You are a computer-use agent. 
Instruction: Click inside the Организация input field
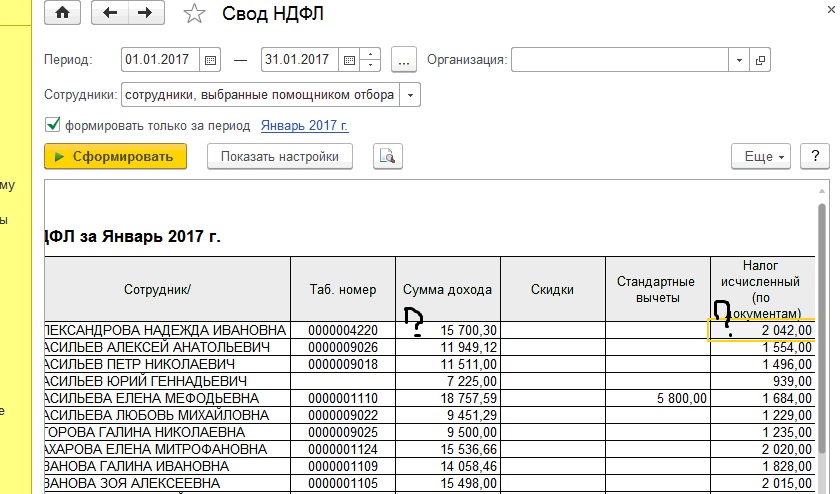tap(618, 60)
